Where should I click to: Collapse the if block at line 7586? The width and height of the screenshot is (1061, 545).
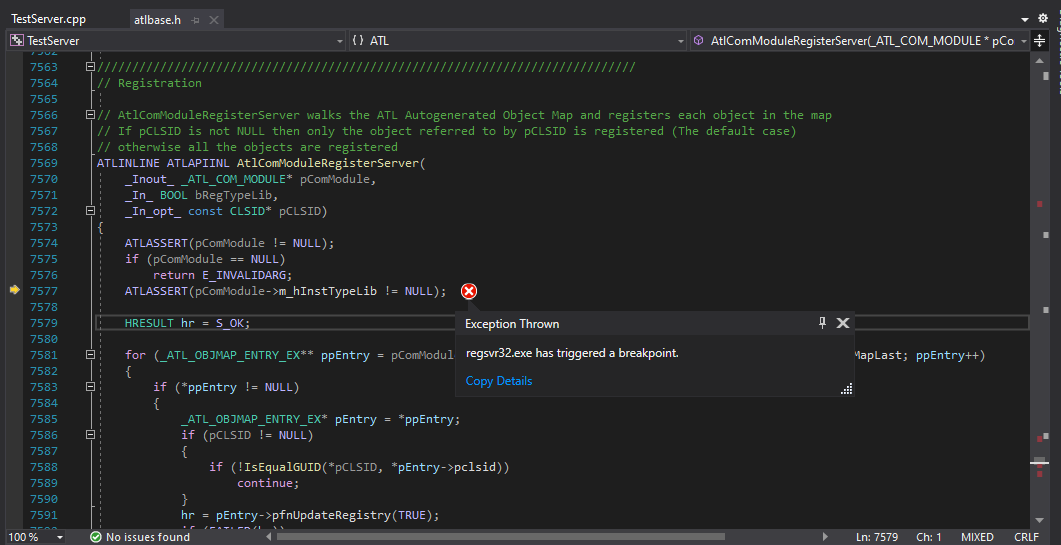tap(89, 435)
